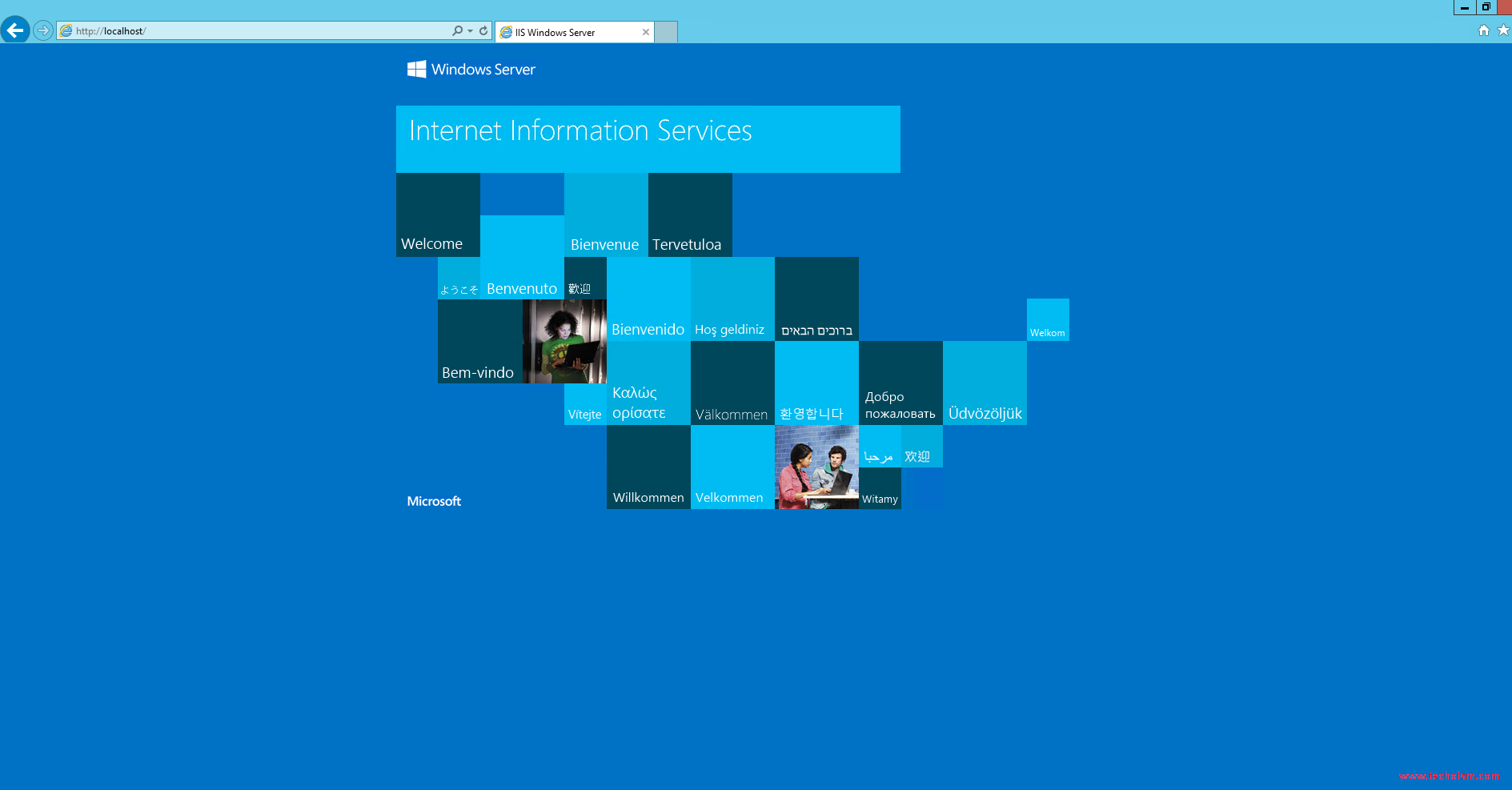
Task: Open Favorites with the star icon
Action: pos(1503,30)
